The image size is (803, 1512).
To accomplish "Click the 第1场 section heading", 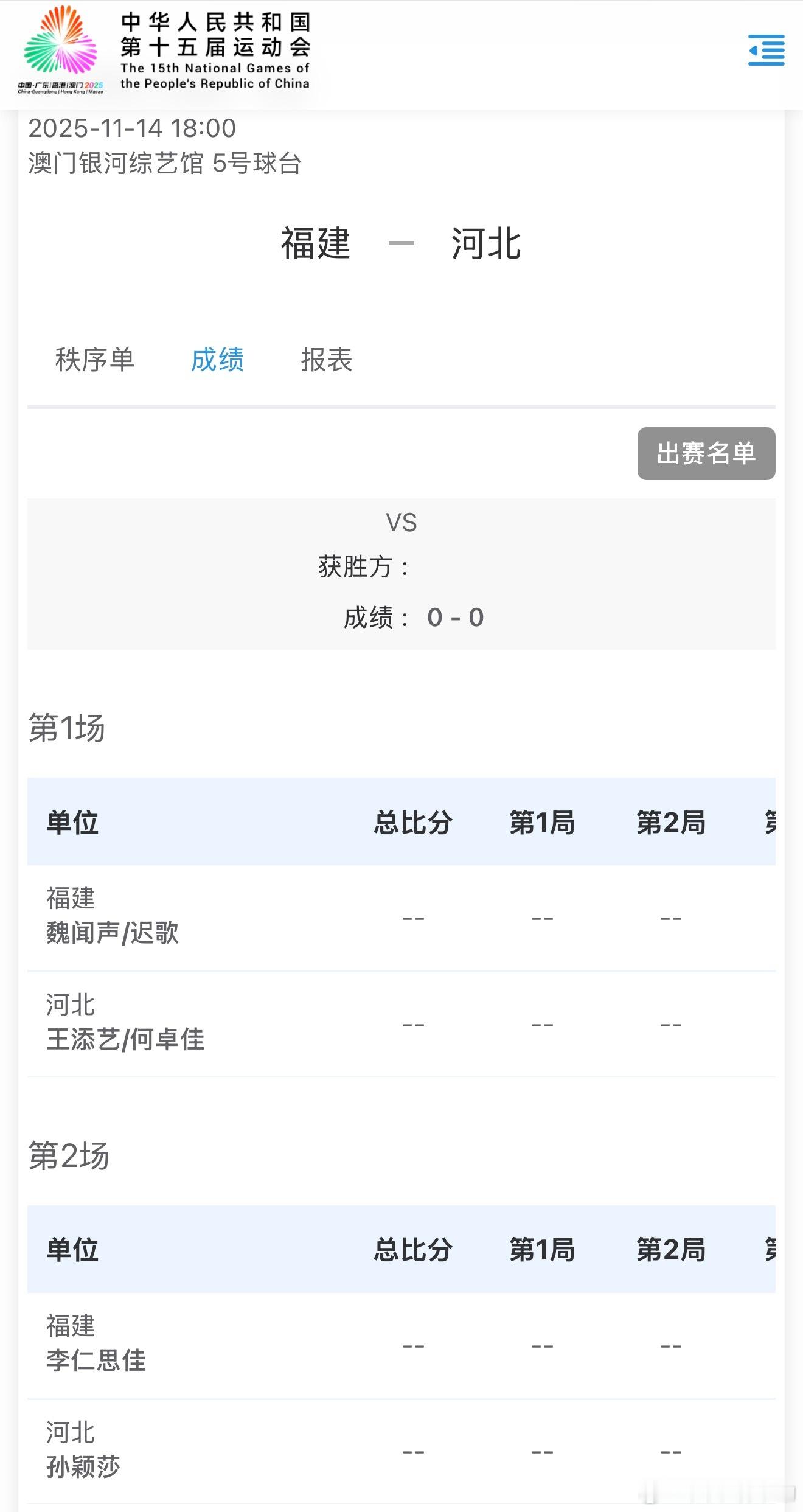I will click(67, 728).
